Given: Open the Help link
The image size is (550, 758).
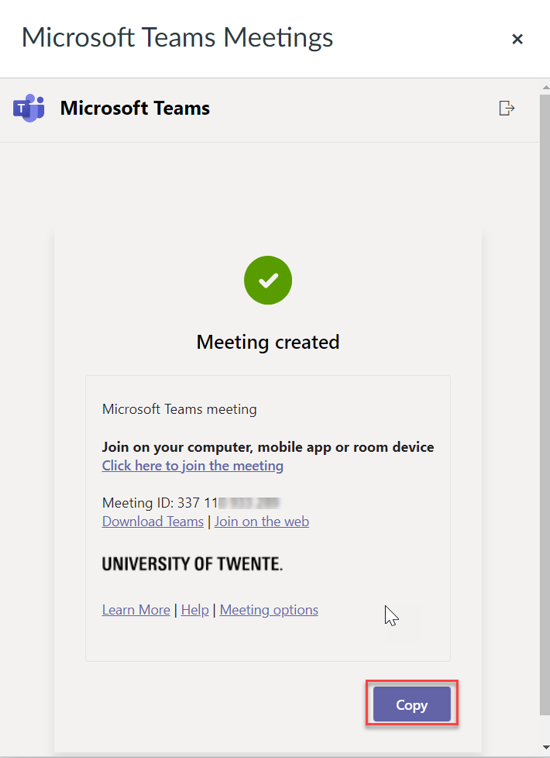Looking at the screenshot, I should (195, 610).
